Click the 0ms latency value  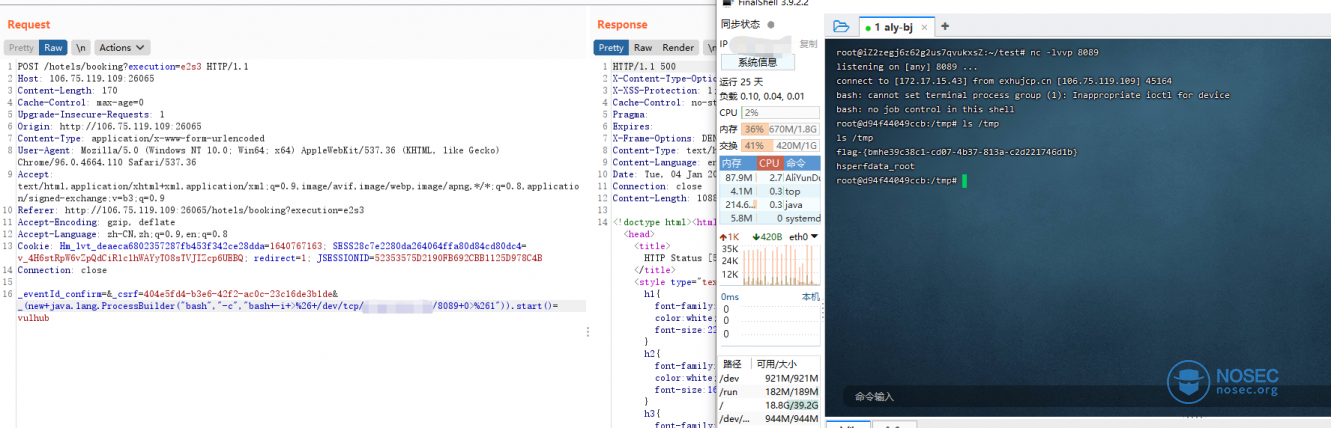coord(730,297)
